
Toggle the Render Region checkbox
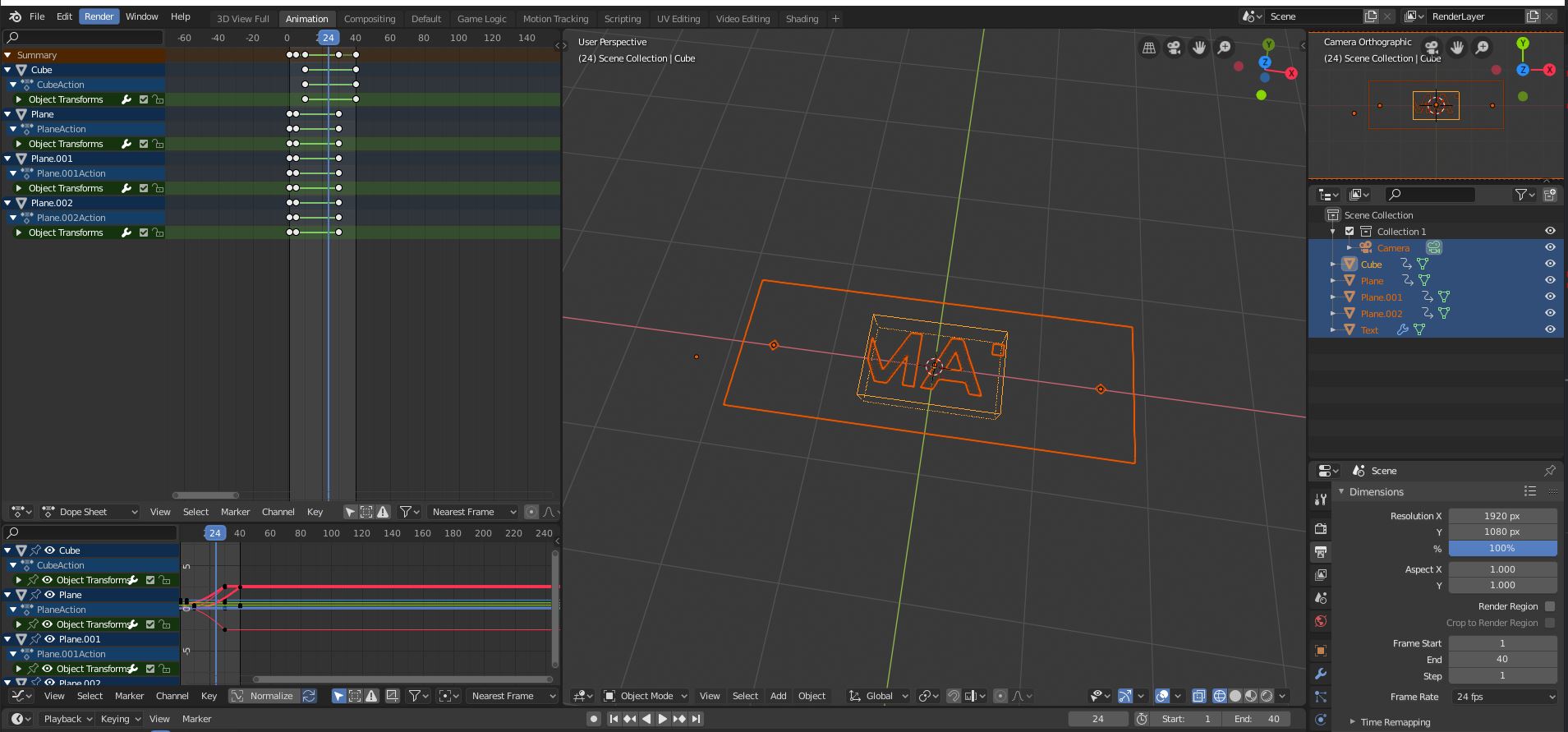pos(1549,606)
